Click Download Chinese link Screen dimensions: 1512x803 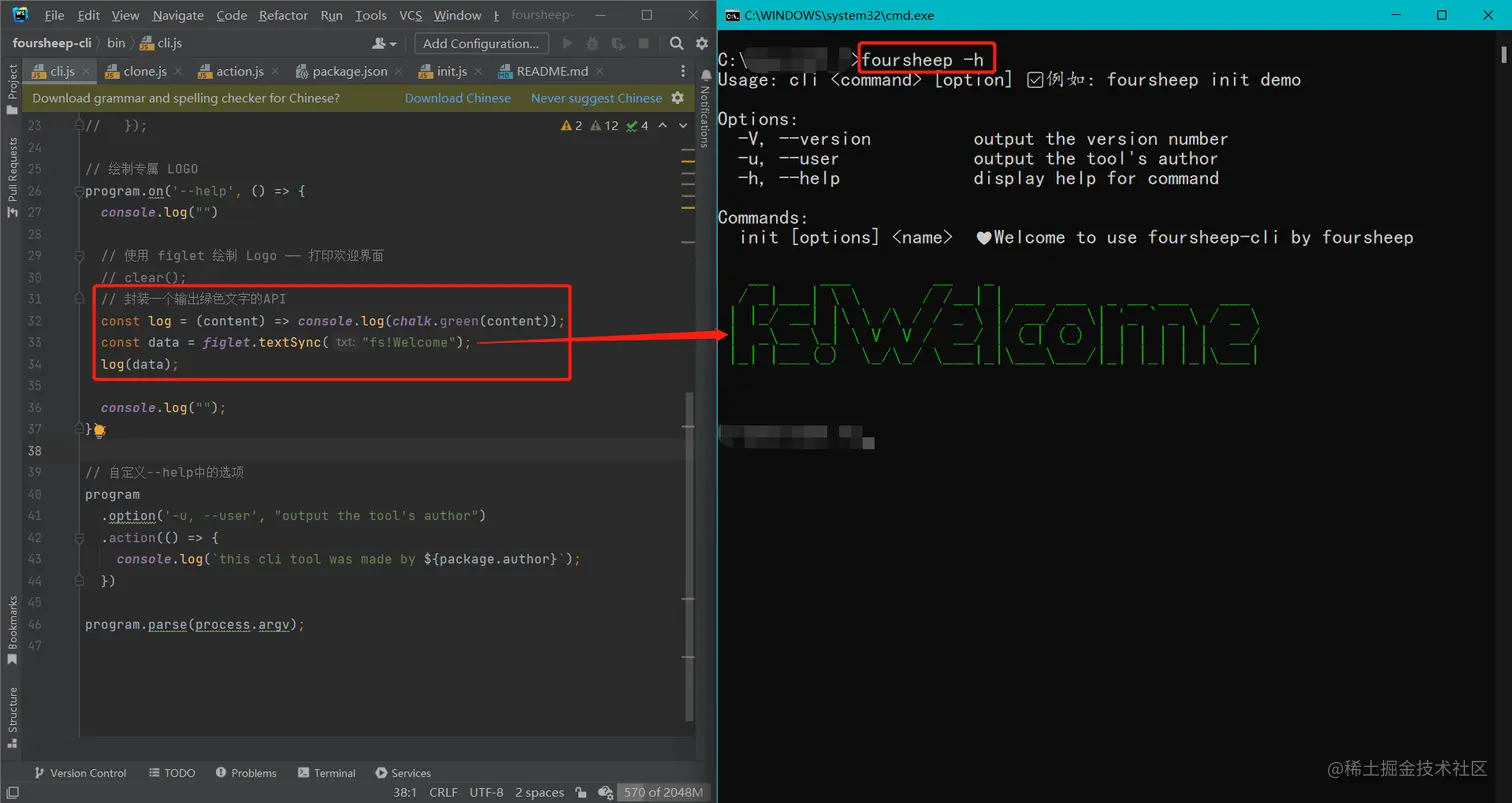pyautogui.click(x=457, y=98)
